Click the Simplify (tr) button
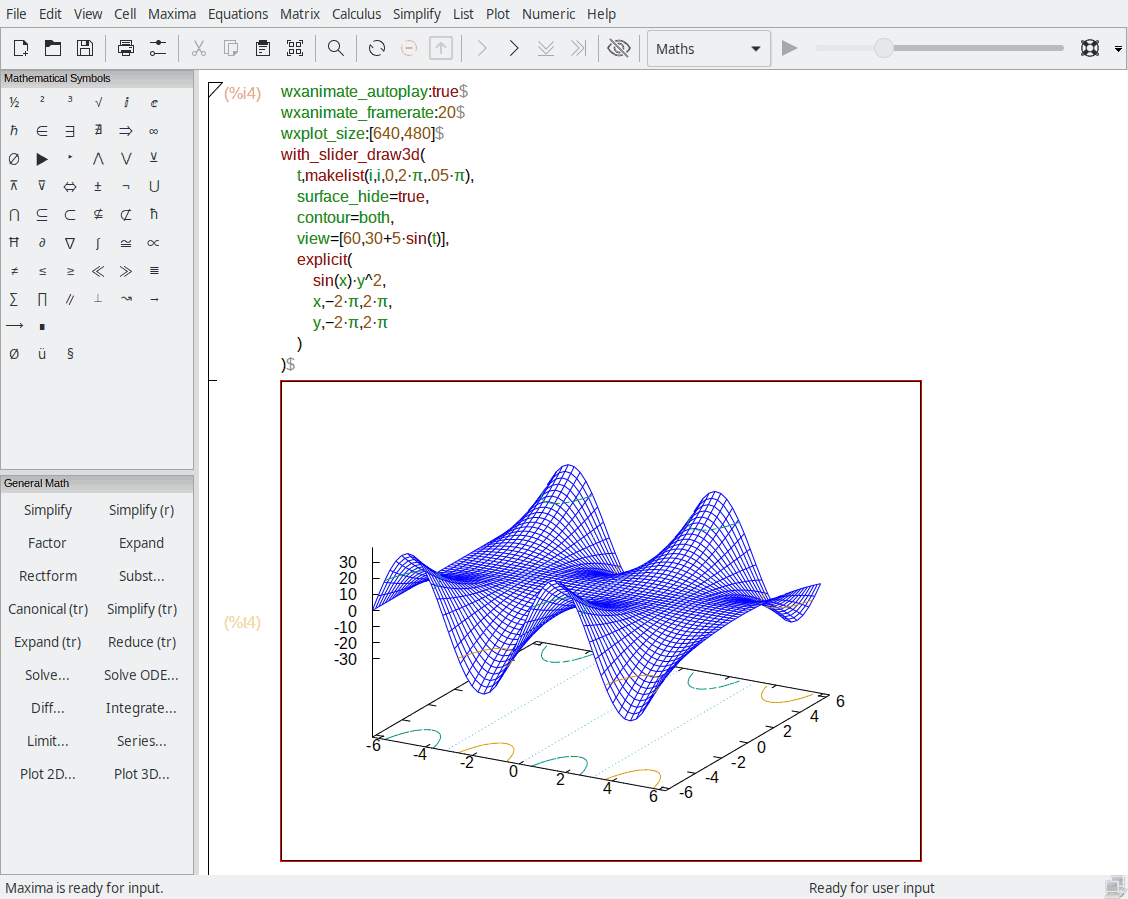 click(141, 609)
